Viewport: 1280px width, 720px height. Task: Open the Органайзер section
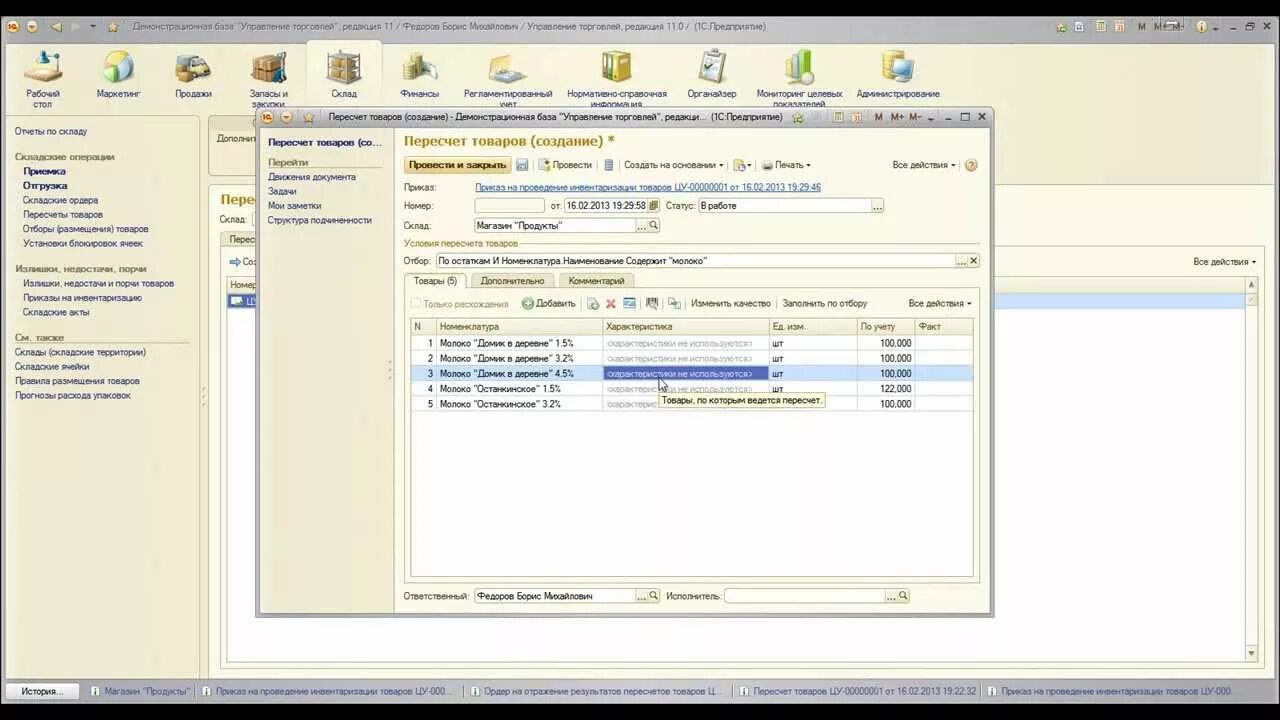click(x=712, y=75)
